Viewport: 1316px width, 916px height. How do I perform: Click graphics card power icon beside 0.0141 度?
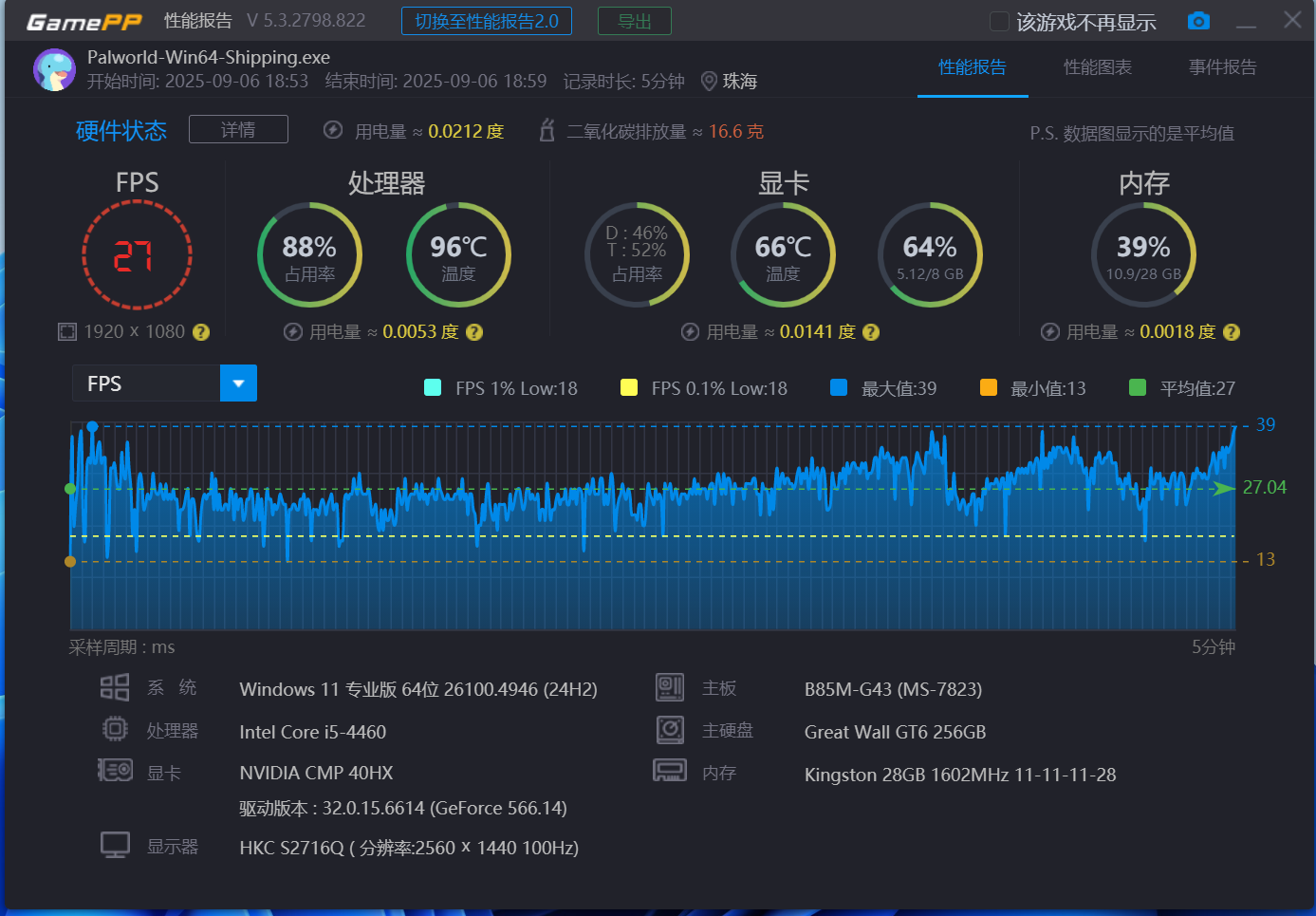[x=691, y=332]
